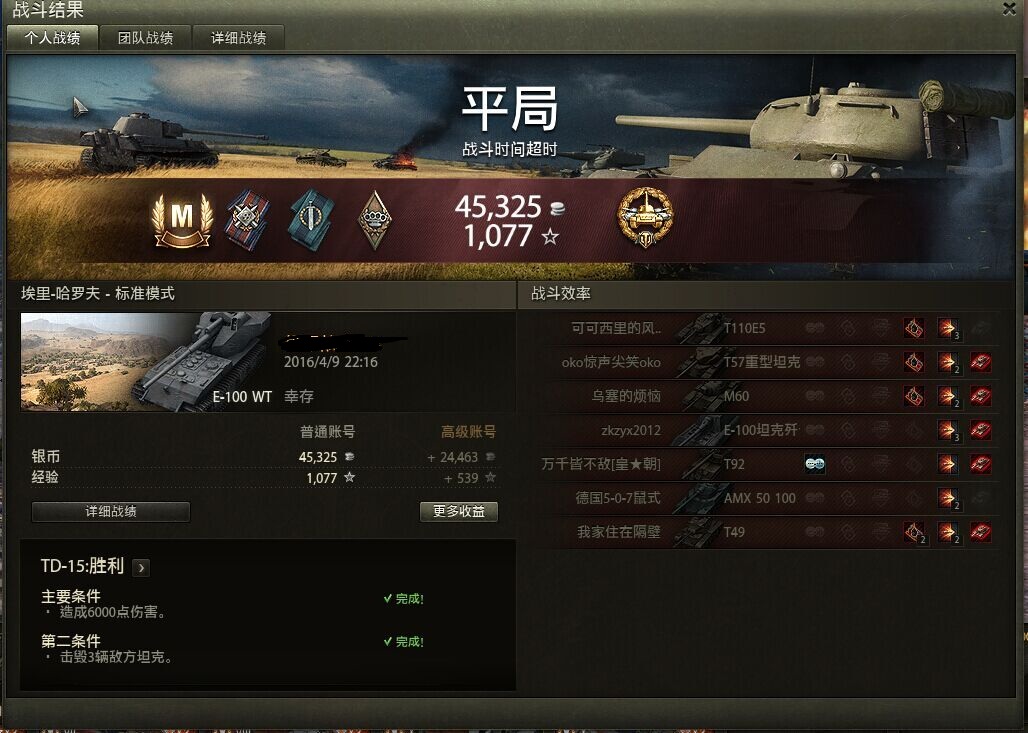
Task: Click the critical hit icon in the T49 row
Action: pos(914,532)
